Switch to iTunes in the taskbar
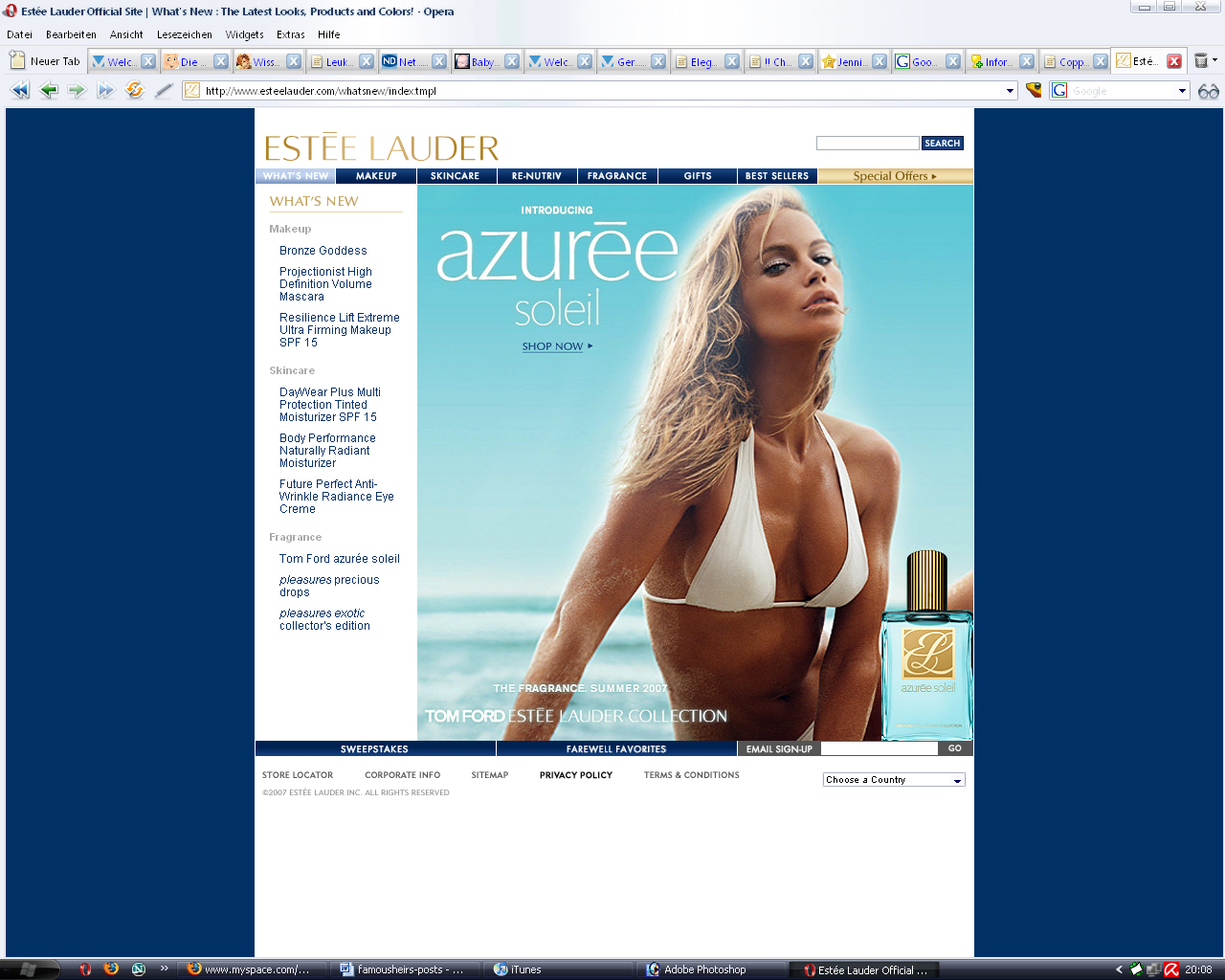This screenshot has width=1225, height=980. pos(559,969)
